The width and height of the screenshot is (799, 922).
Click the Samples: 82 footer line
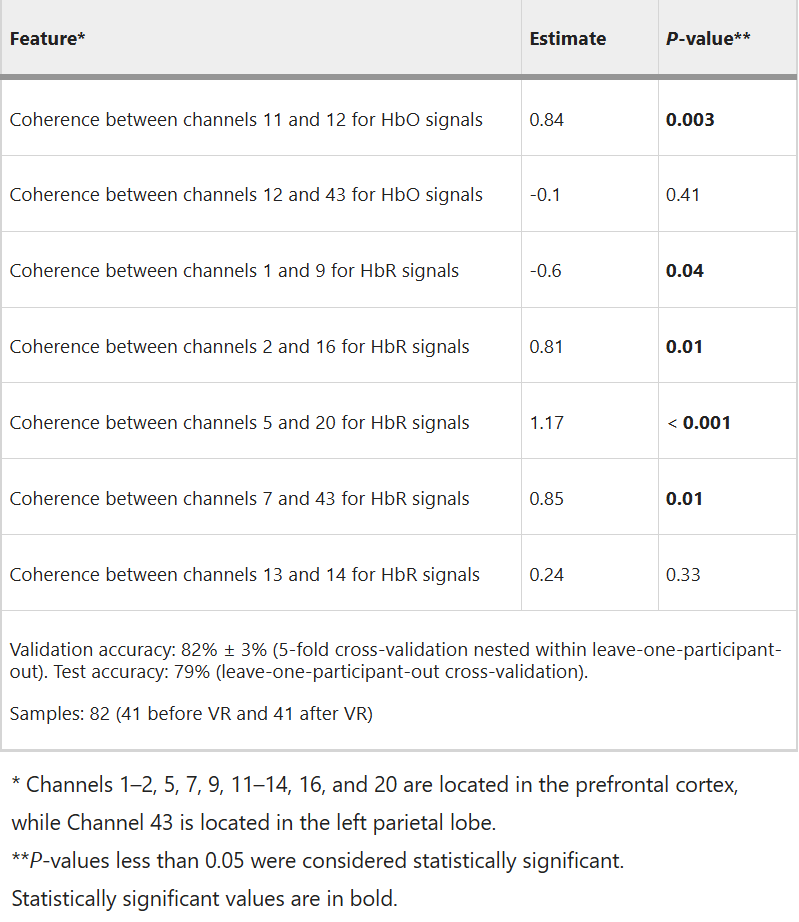coord(191,713)
